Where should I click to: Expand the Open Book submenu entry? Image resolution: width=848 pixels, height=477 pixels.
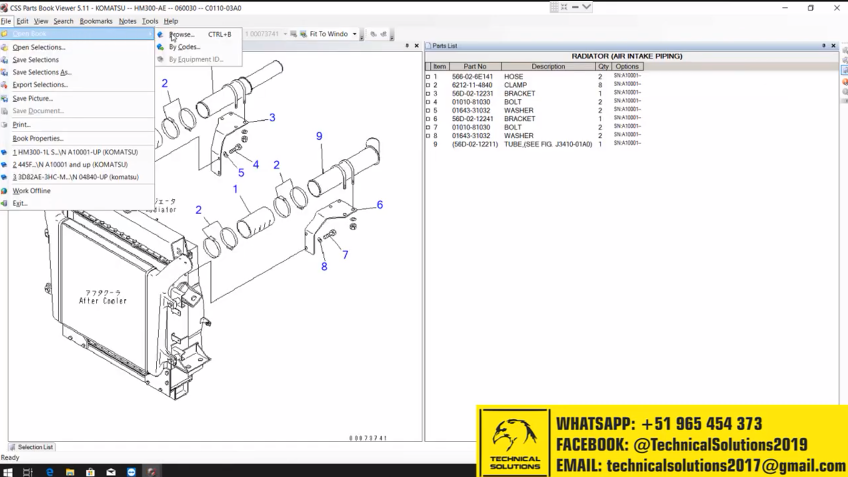click(x=76, y=34)
